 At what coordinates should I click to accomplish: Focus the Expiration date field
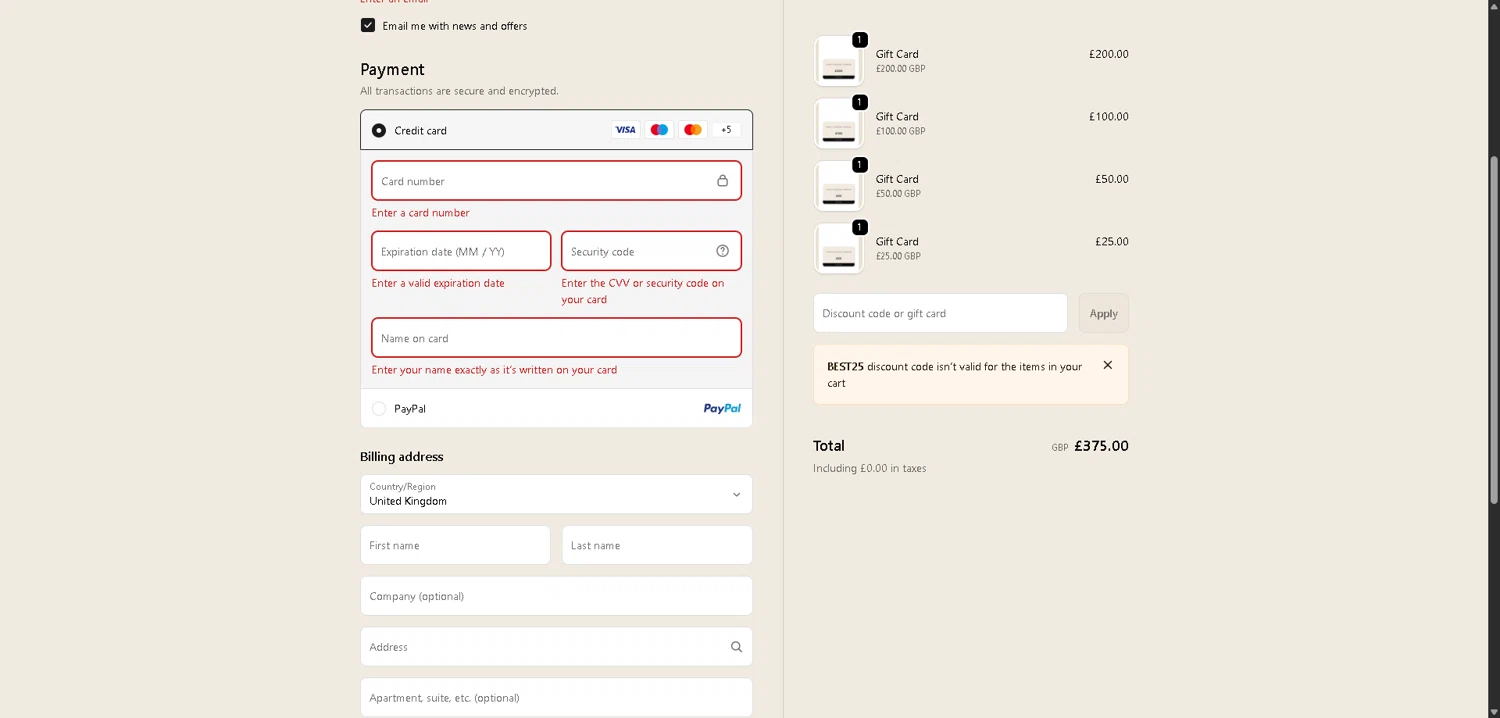pos(461,251)
